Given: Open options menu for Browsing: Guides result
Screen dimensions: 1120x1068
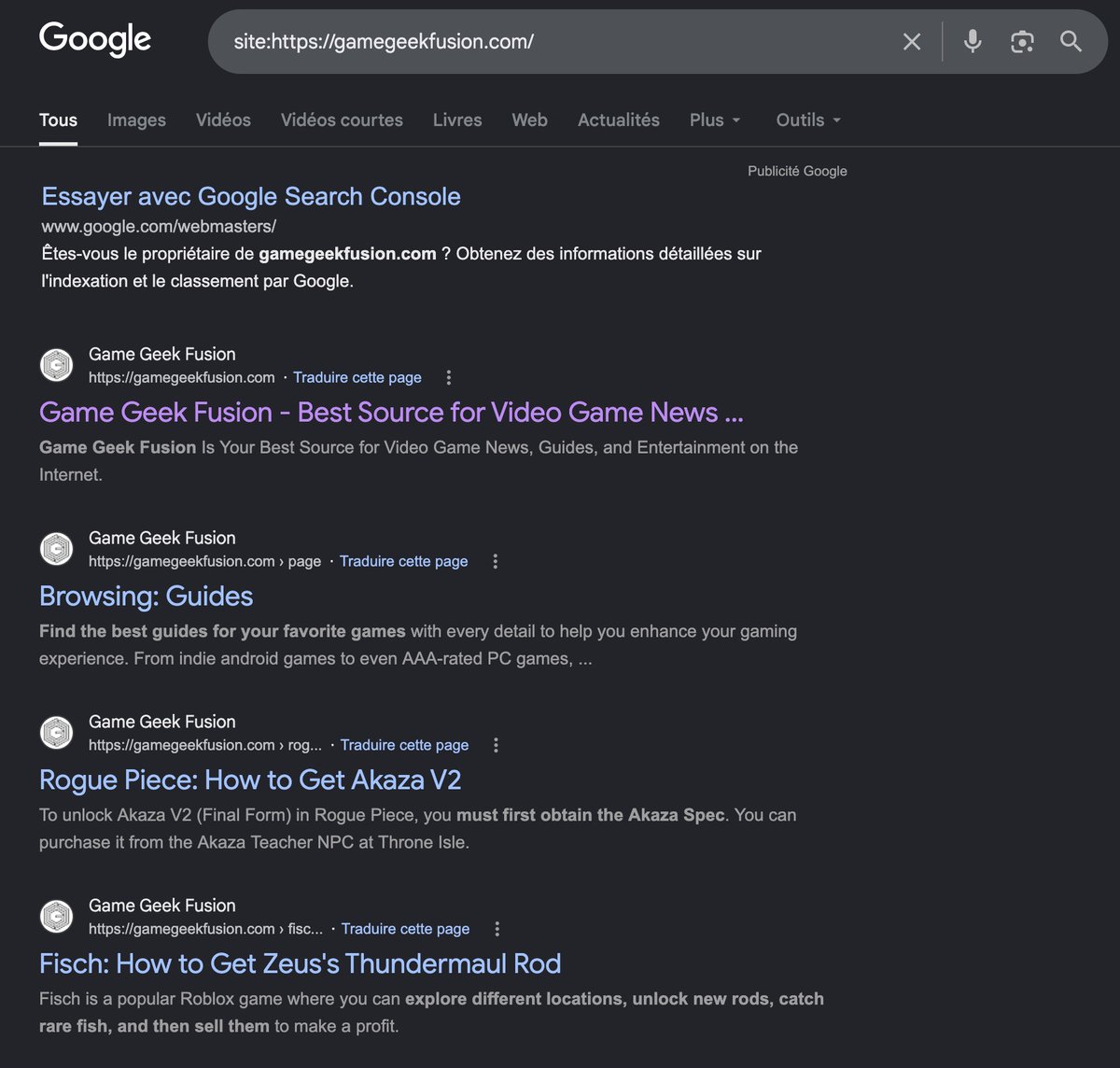Looking at the screenshot, I should click(x=496, y=561).
